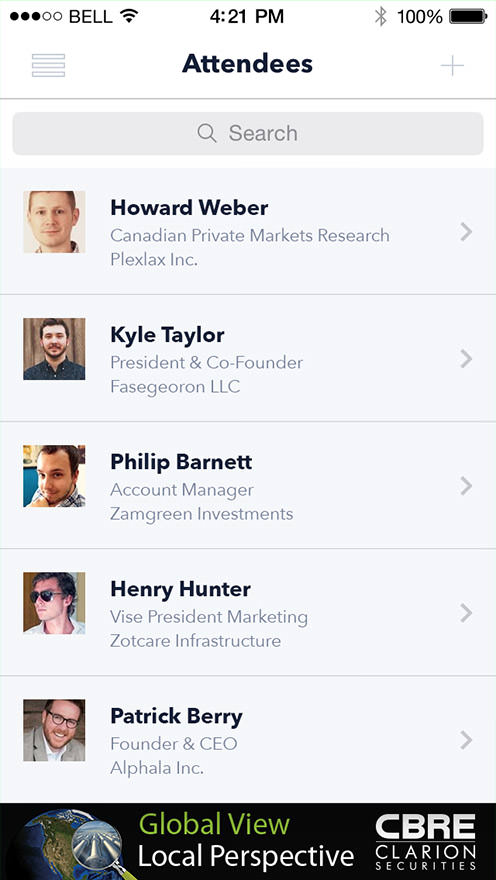The image size is (496, 880).
Task: Click the Search input field
Action: coord(248,134)
